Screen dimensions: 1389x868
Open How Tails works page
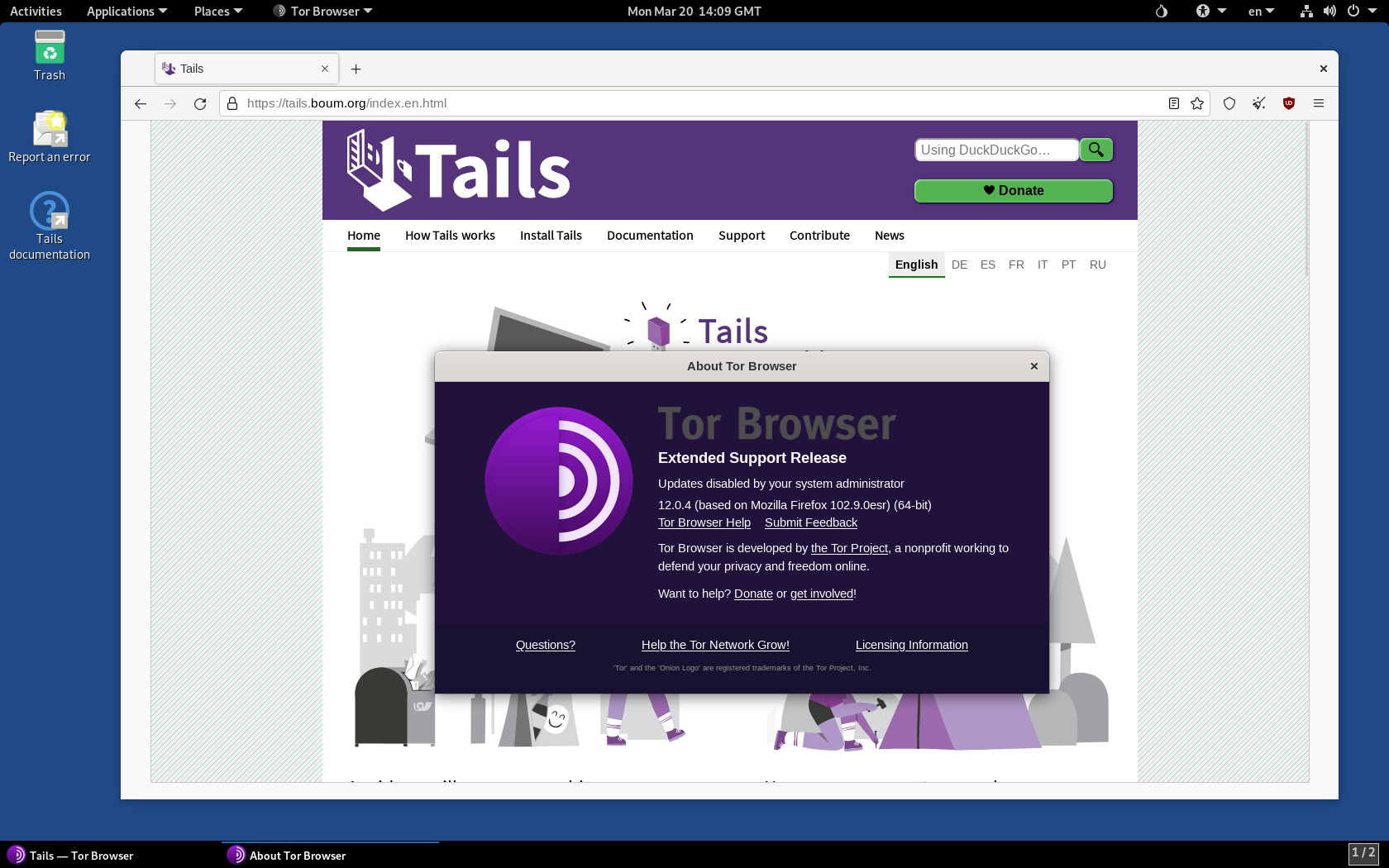(450, 236)
